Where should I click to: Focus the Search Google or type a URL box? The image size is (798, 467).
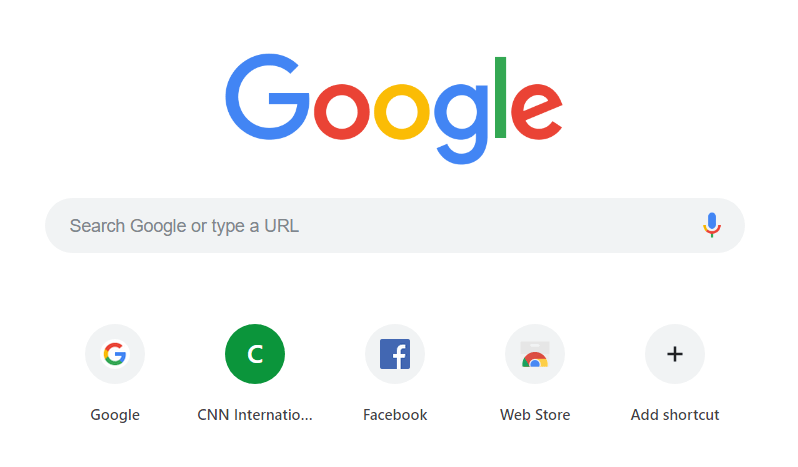[395, 225]
